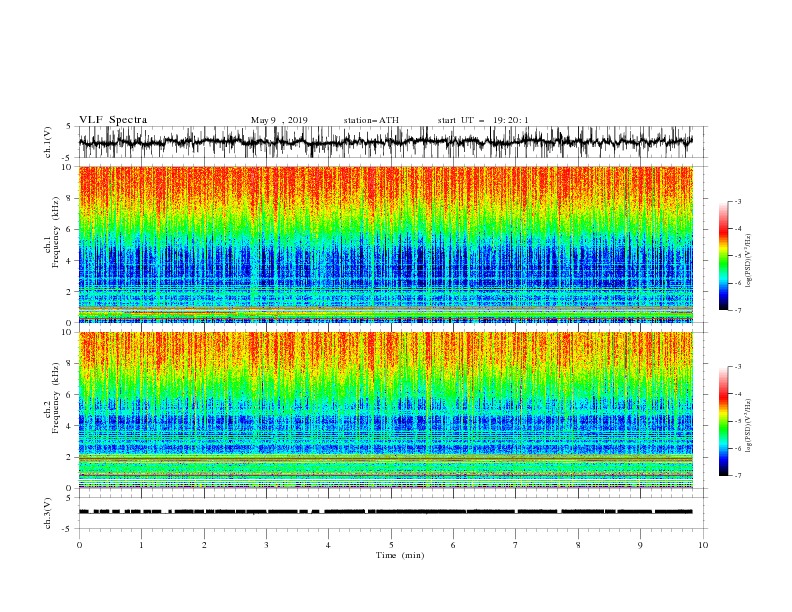Click time-axis tick label '5'
792x612 pixels.
point(391,545)
